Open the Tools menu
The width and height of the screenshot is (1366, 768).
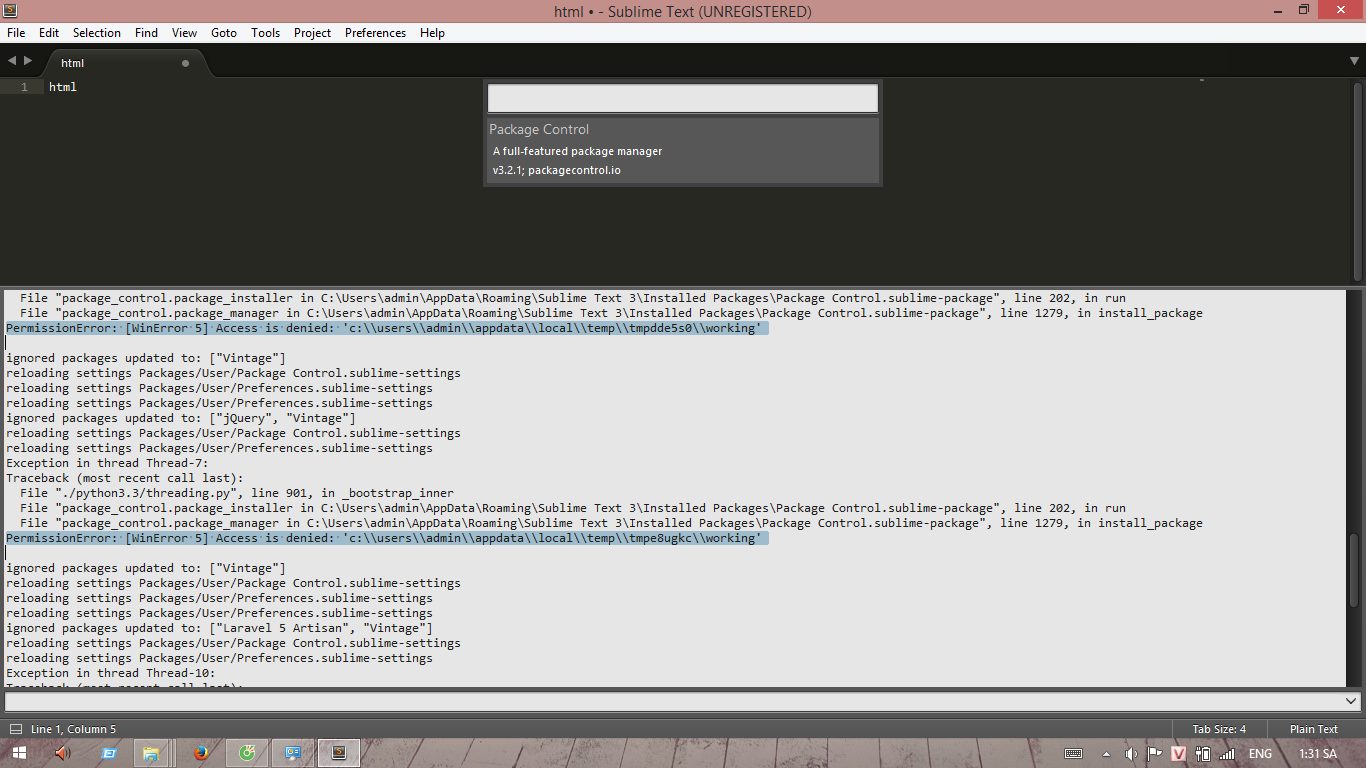265,33
